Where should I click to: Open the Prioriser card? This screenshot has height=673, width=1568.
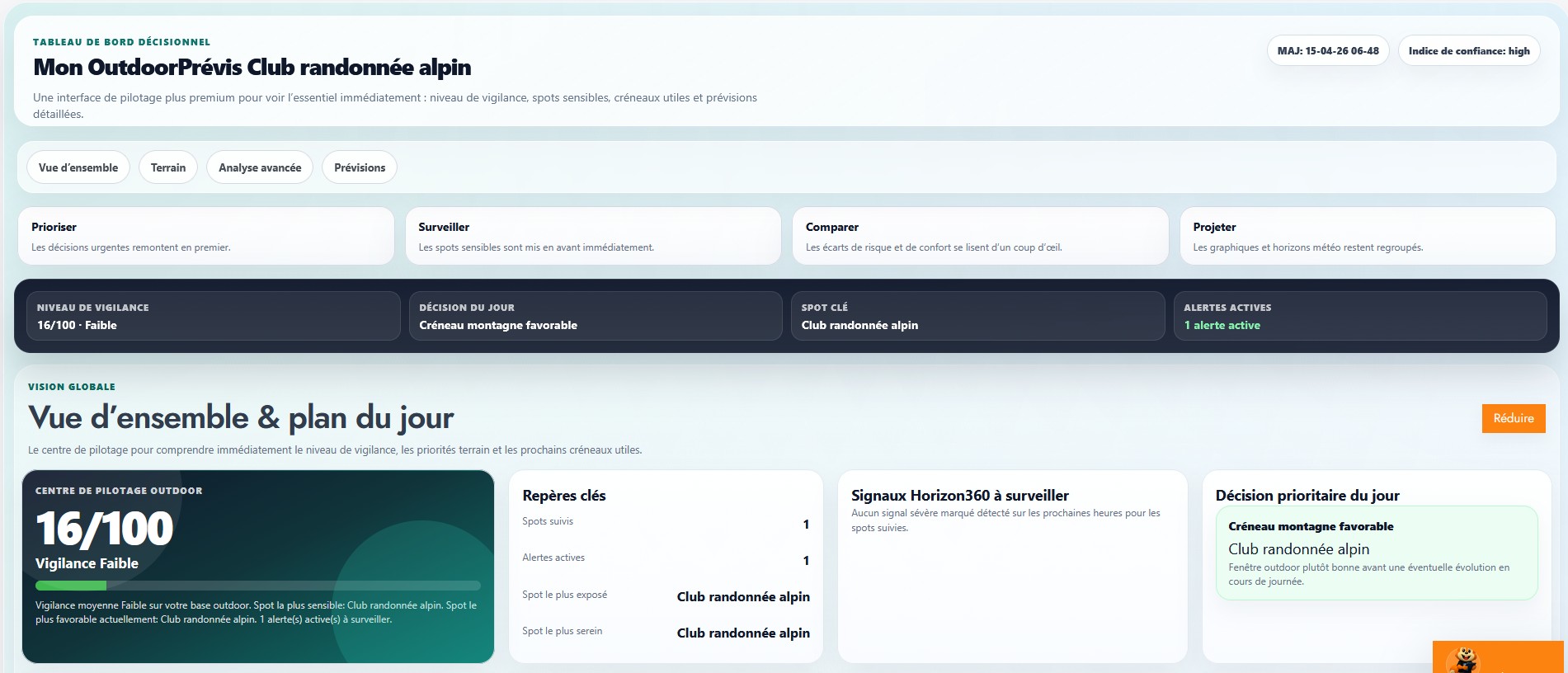pyautogui.click(x=205, y=236)
